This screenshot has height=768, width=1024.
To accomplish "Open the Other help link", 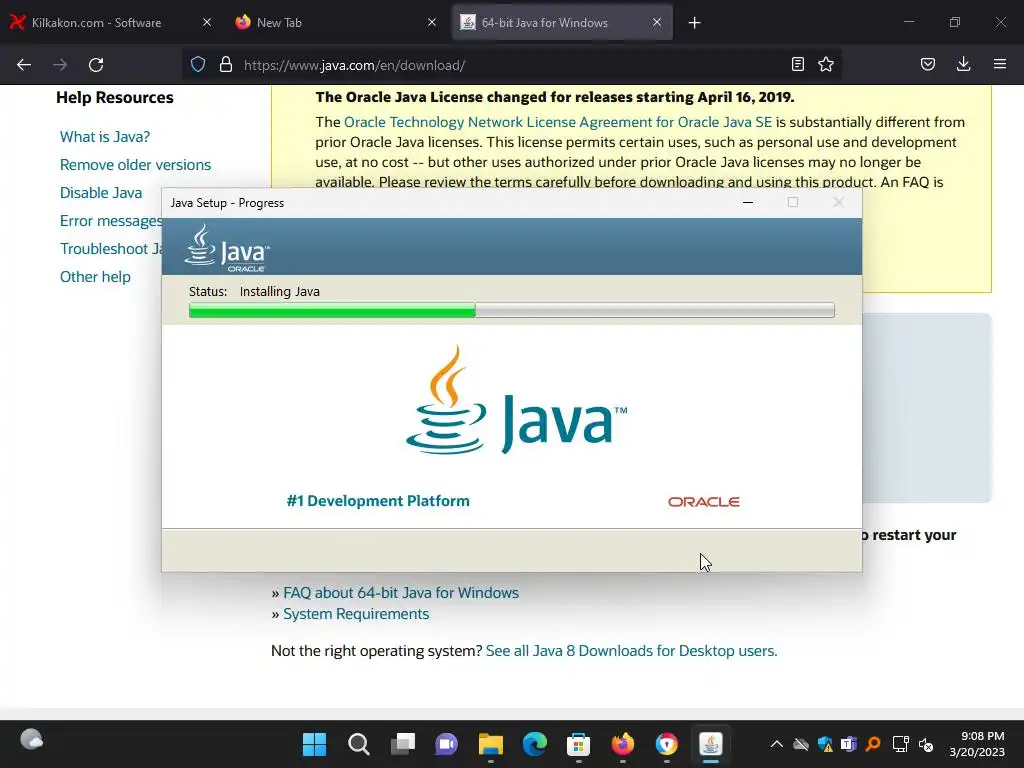I will coord(95,277).
